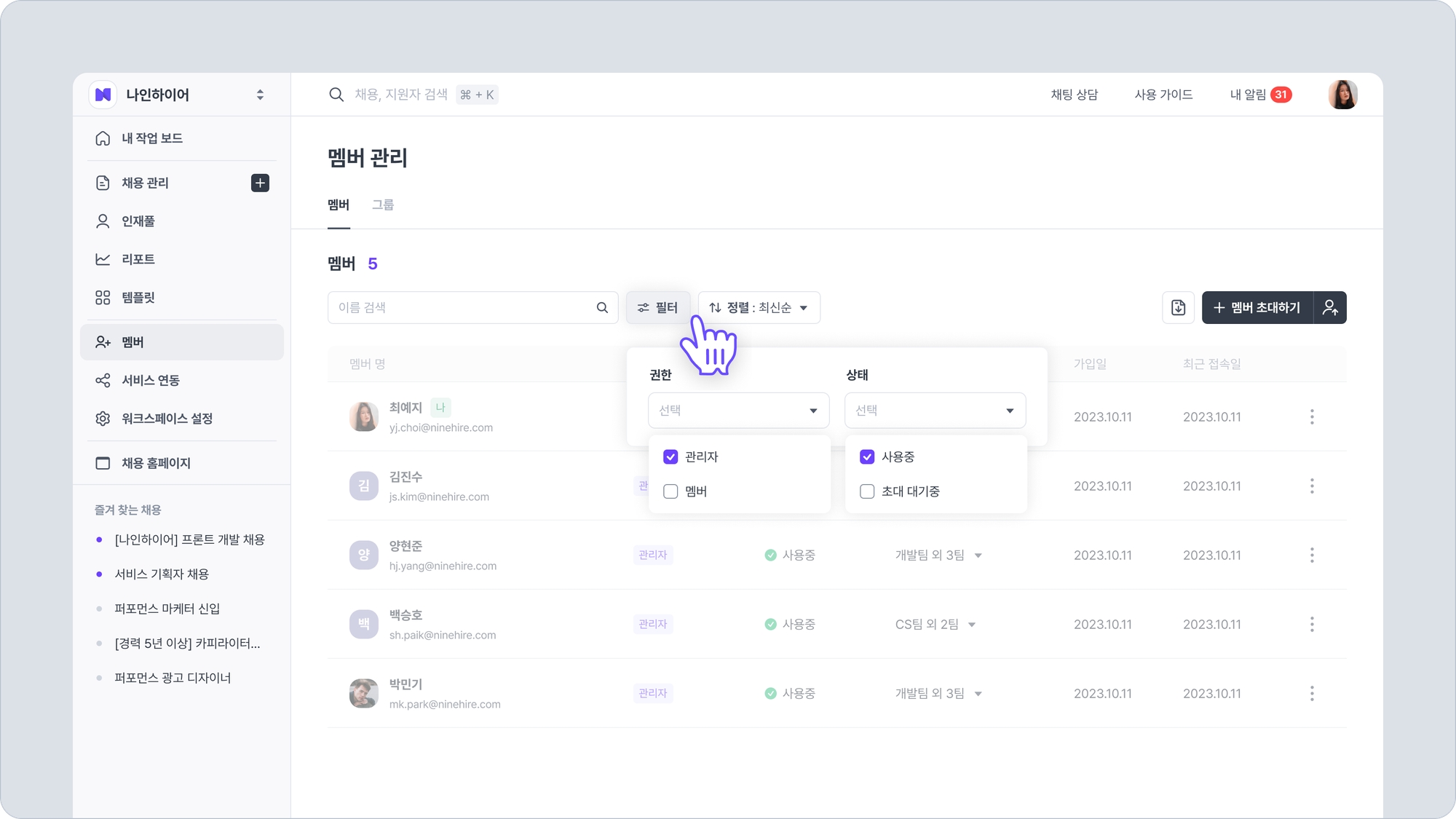Open 채용 관리 in sidebar
1456x819 pixels.
coord(145,183)
